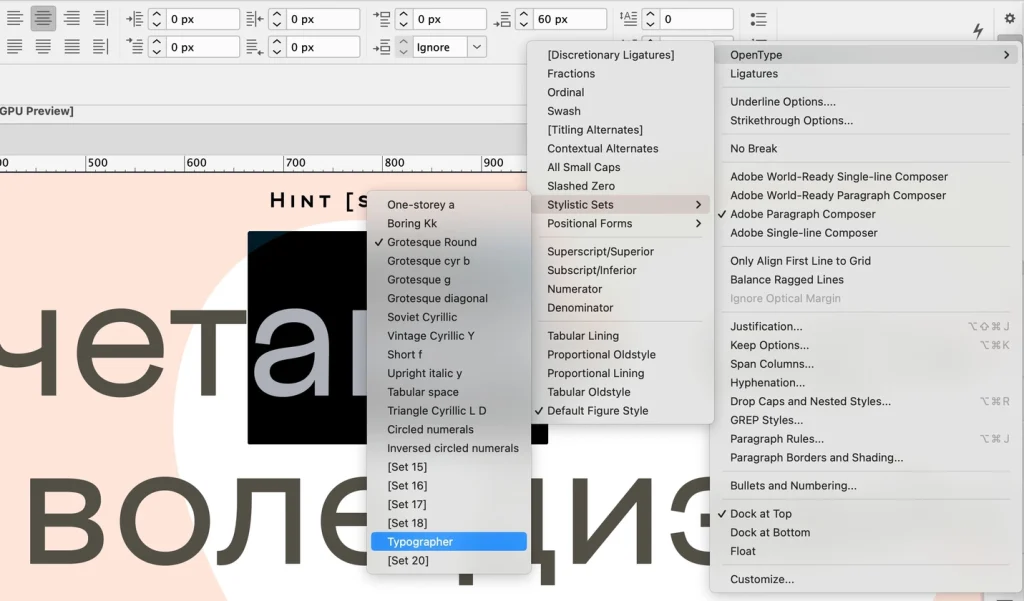Click the left indent stepper arrows

tap(157, 19)
